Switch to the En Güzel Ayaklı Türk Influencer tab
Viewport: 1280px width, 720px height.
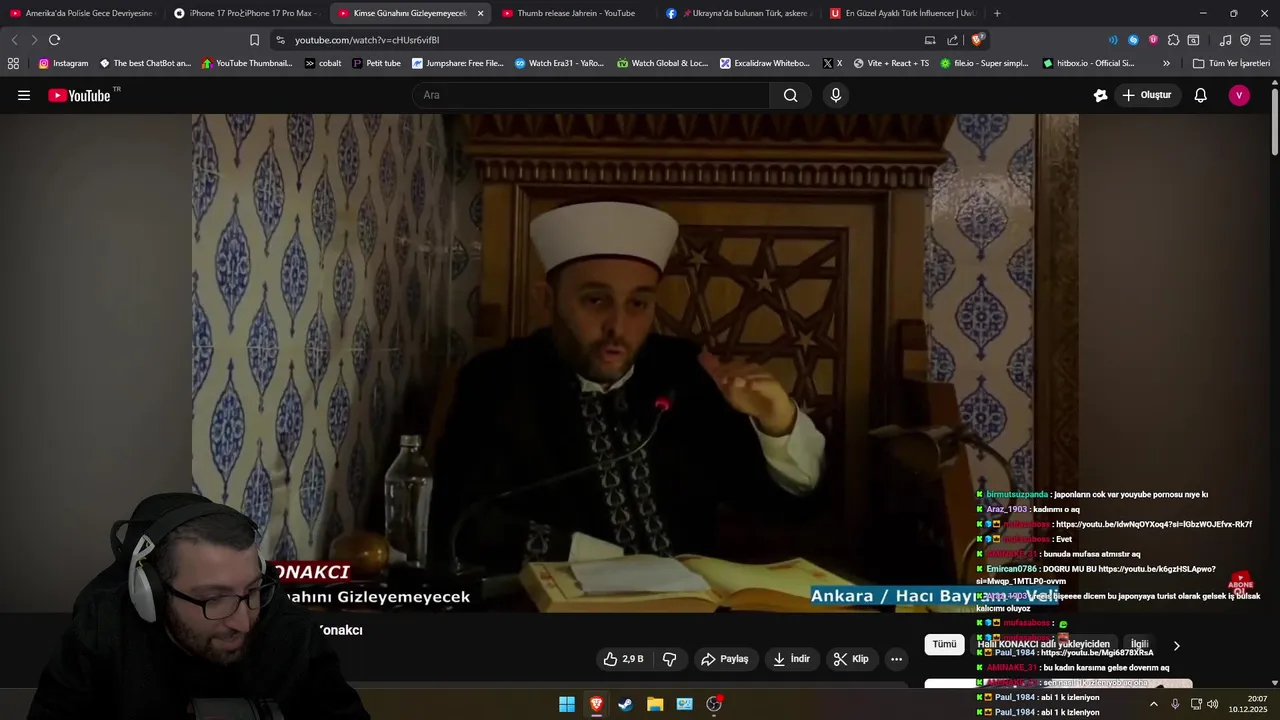click(x=901, y=13)
